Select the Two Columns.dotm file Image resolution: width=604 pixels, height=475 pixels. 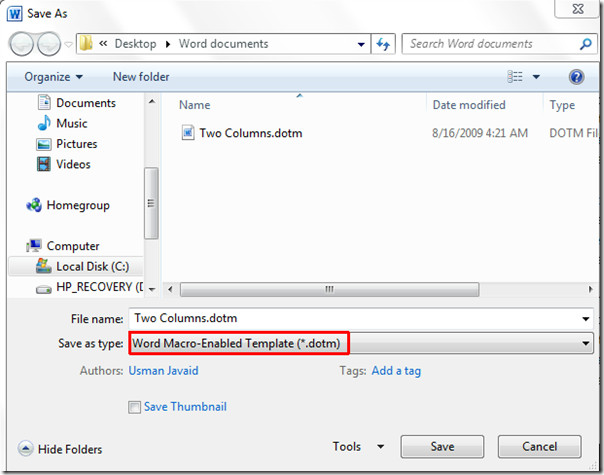tap(250, 133)
